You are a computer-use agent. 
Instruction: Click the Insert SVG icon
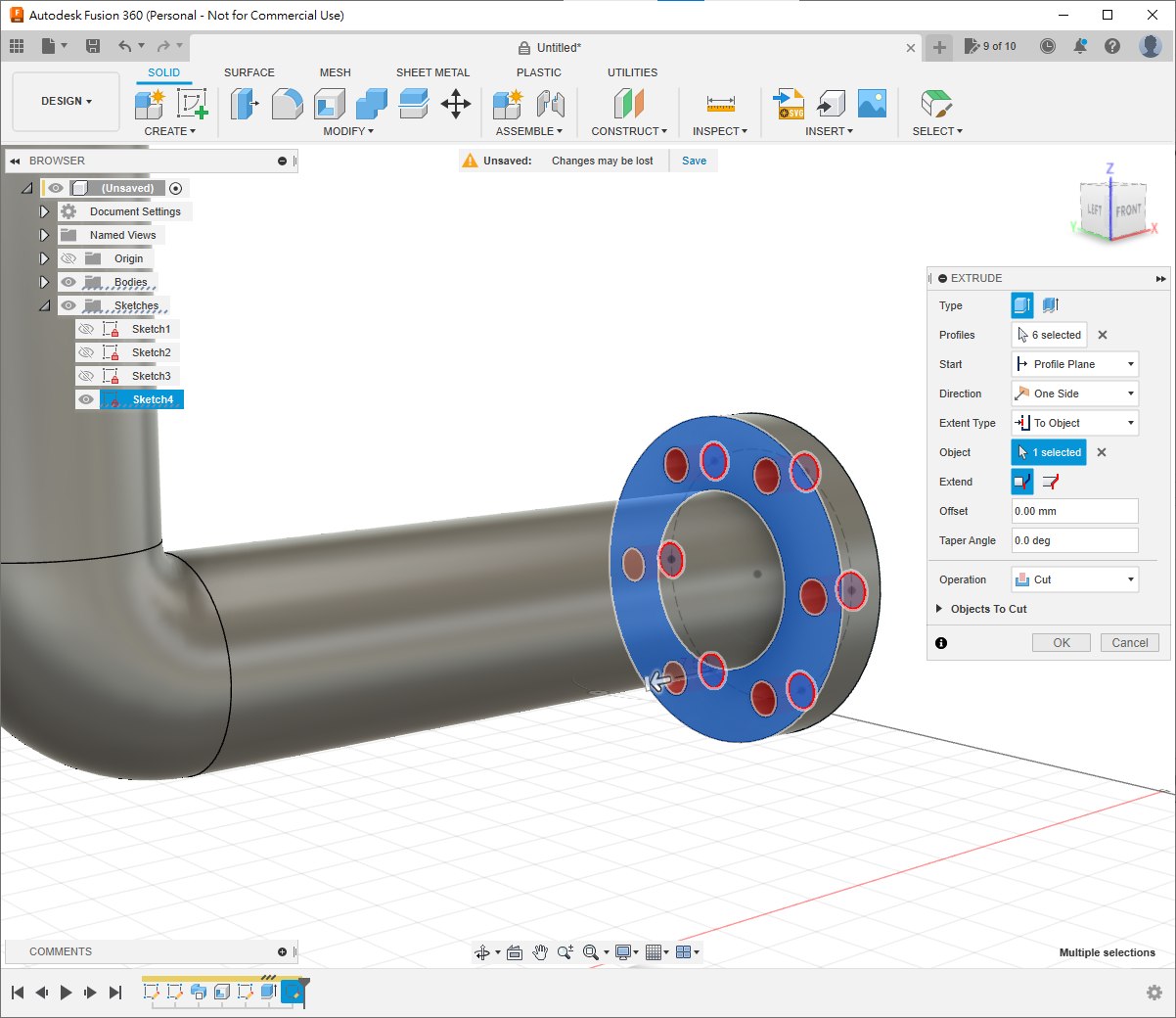(x=789, y=103)
